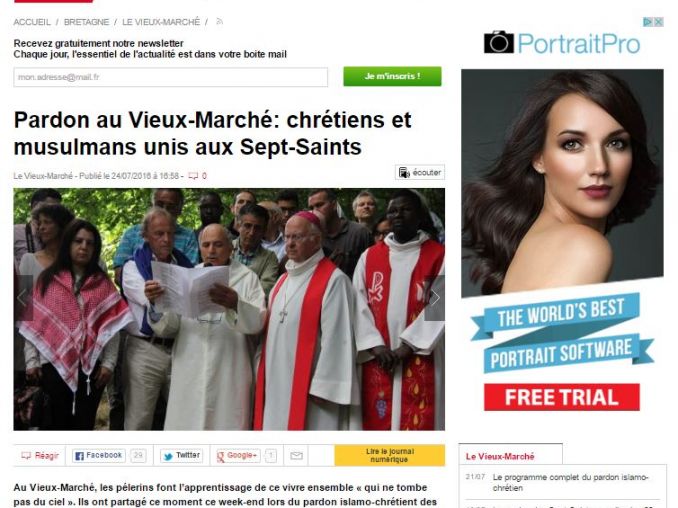This screenshot has width=678, height=508.
Task: Click the newsletter email address field
Action: (170, 77)
